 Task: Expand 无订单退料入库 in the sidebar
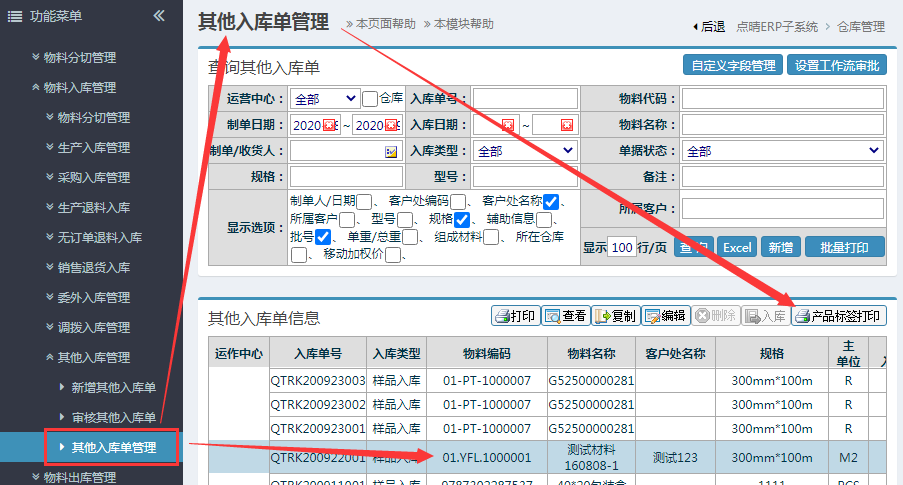click(x=93, y=237)
